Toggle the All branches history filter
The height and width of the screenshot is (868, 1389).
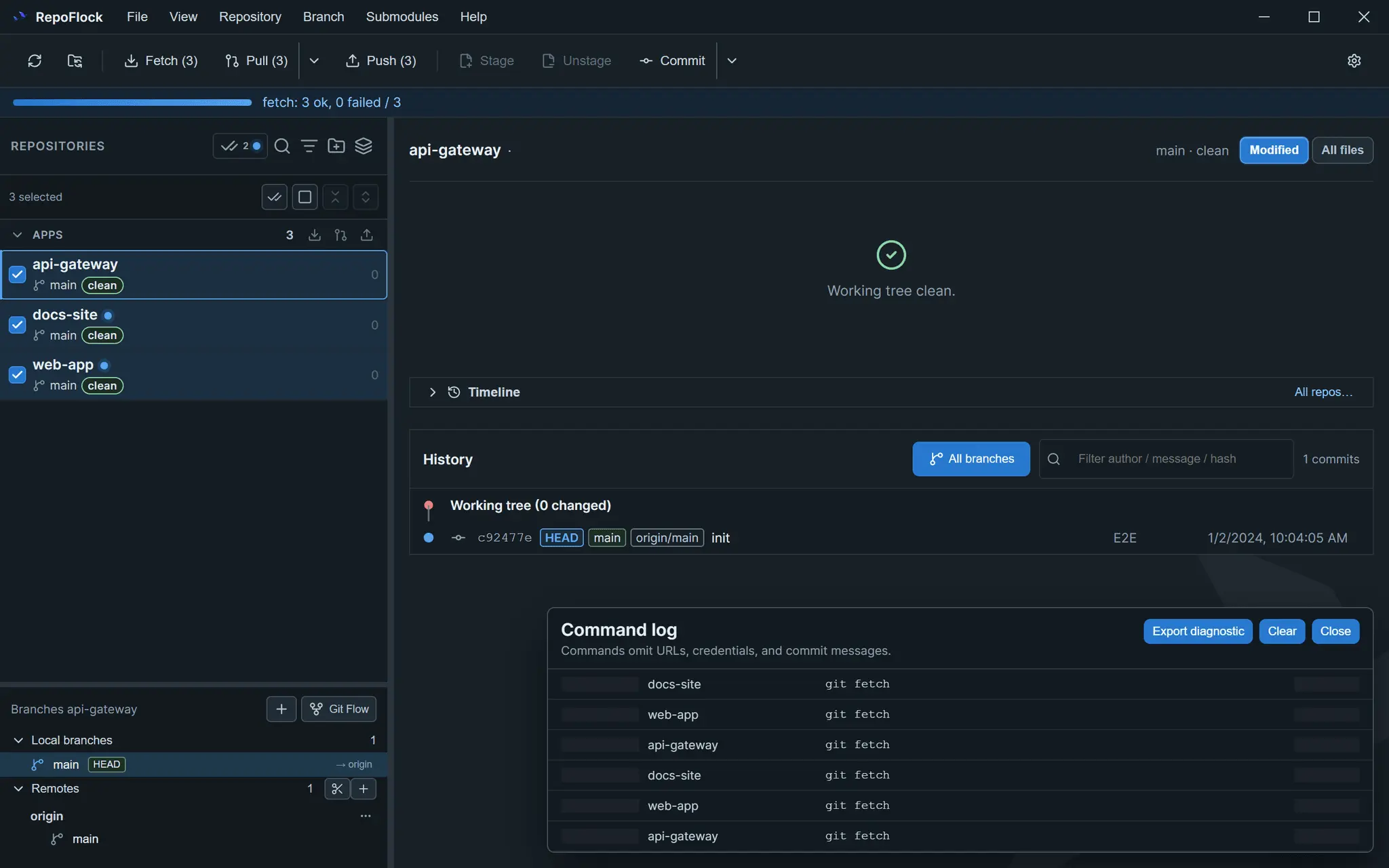pos(971,459)
